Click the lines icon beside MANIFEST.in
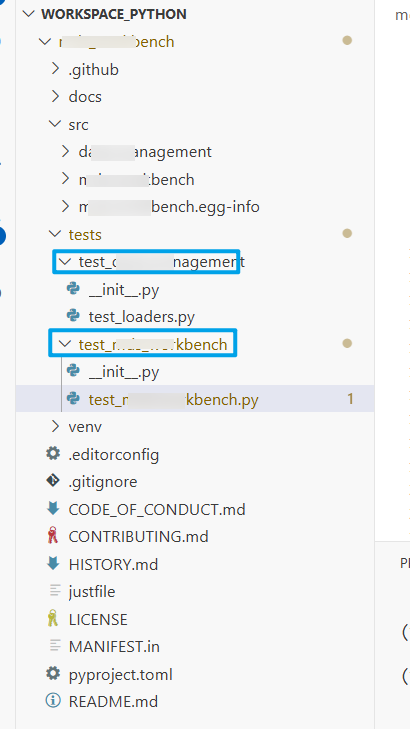This screenshot has height=729, width=410. [x=55, y=646]
